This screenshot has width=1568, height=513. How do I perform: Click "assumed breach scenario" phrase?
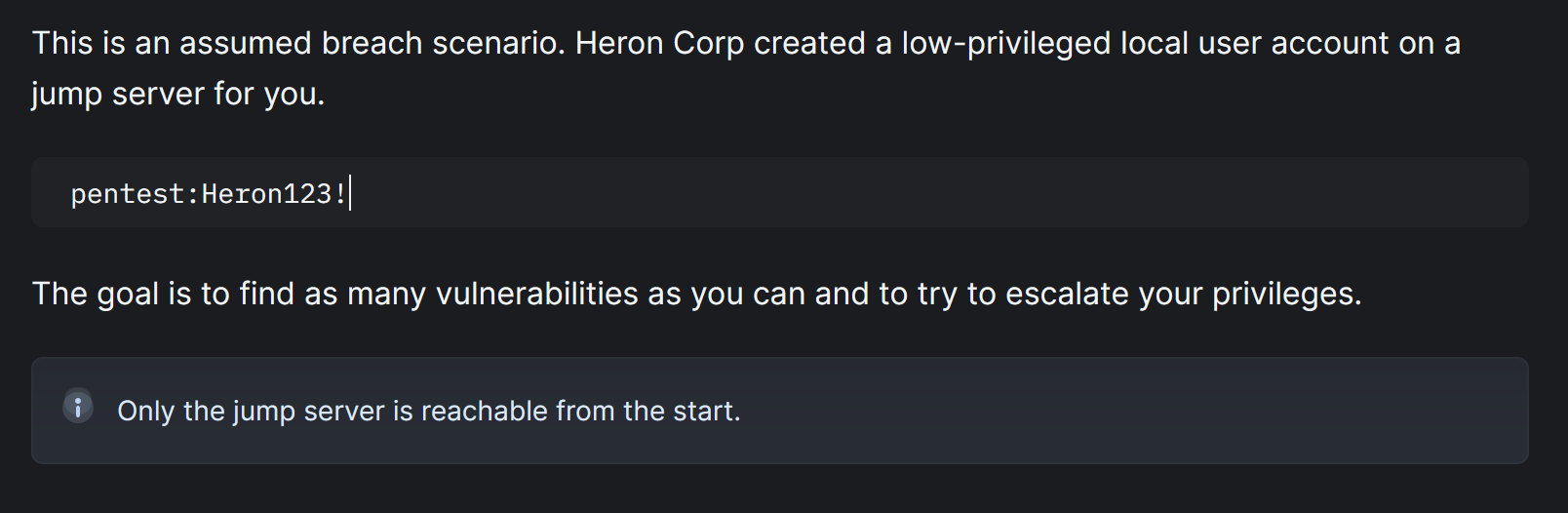[372, 43]
